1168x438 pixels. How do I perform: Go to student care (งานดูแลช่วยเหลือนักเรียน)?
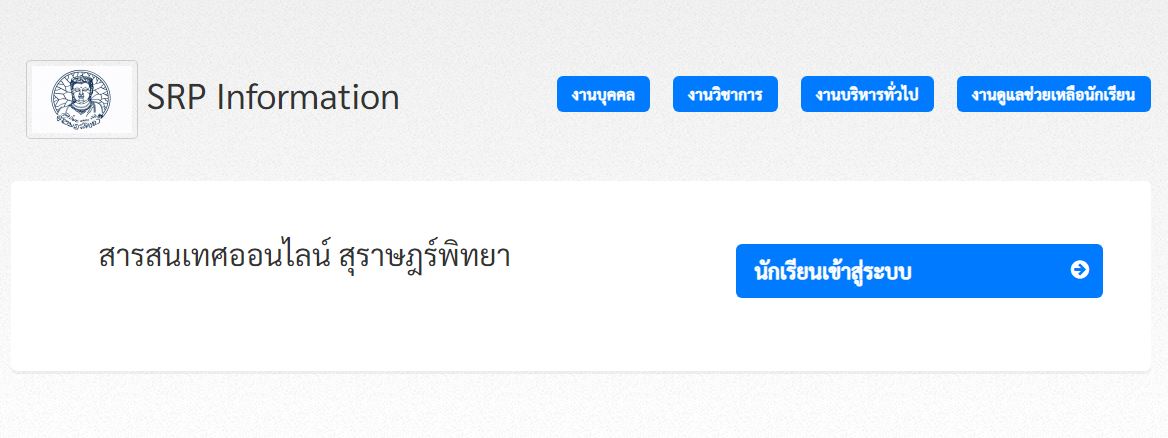(1053, 95)
